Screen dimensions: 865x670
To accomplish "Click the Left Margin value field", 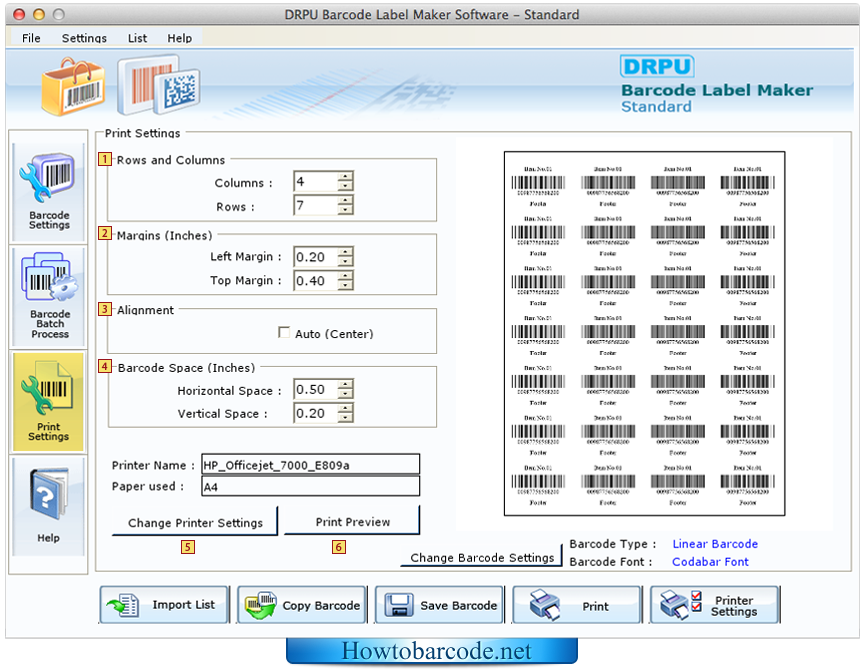I will coord(316,256).
